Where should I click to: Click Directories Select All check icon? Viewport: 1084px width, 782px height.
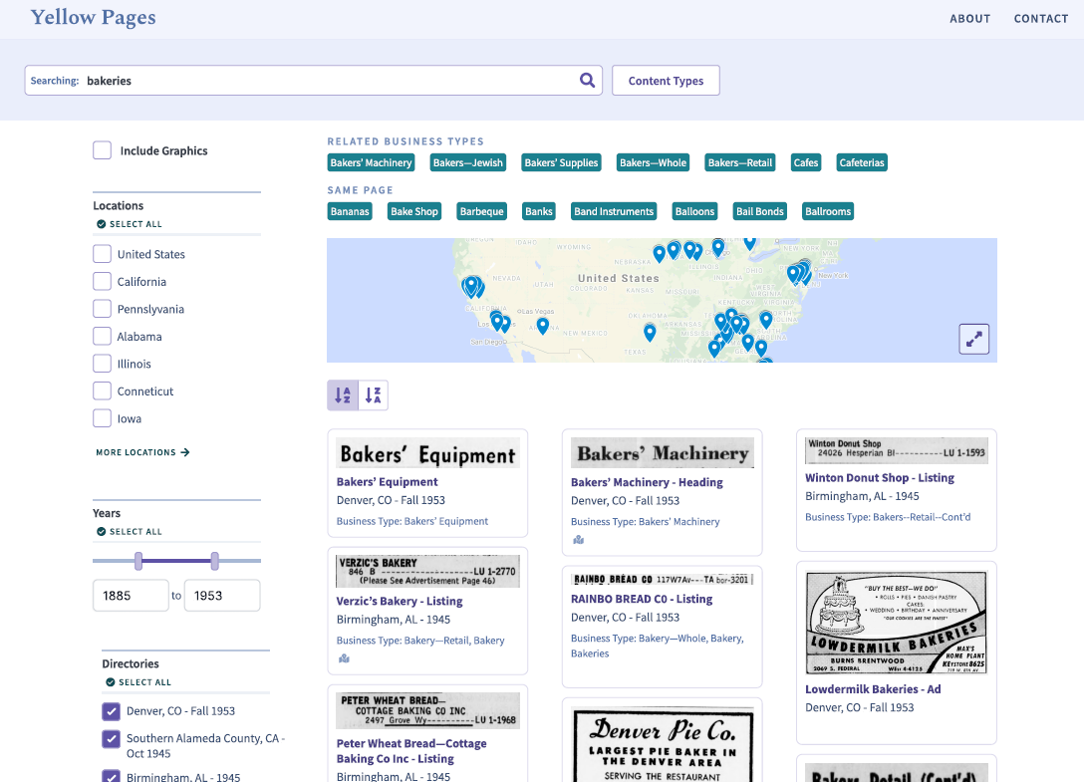pyautogui.click(x=110, y=682)
